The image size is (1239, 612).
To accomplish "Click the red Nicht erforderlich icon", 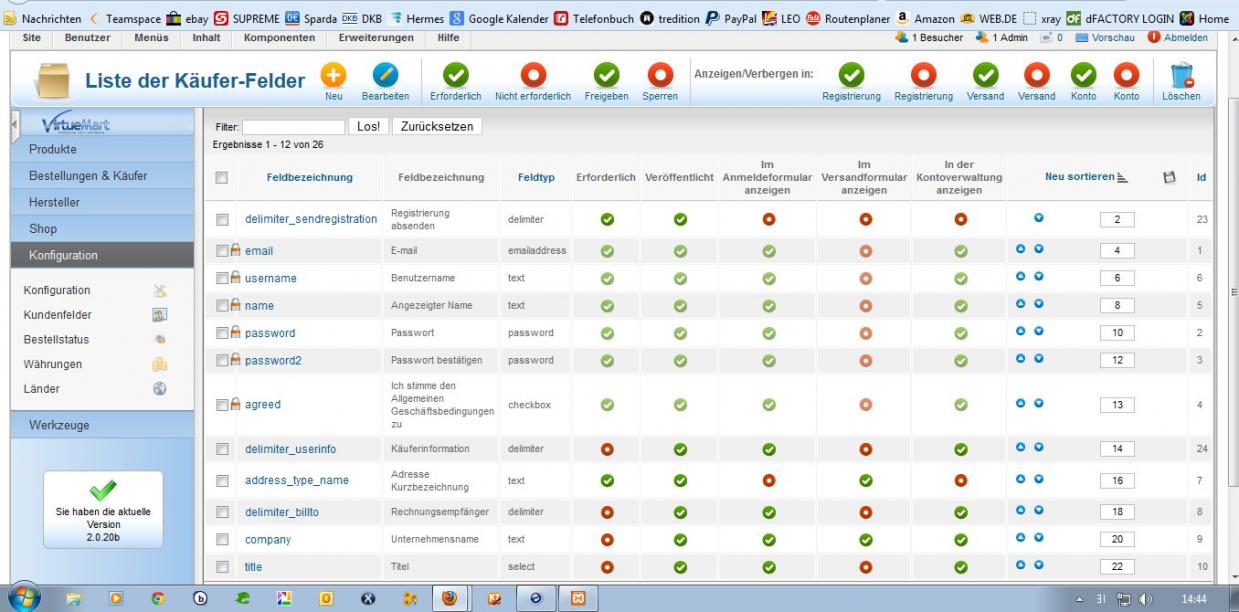I will pyautogui.click(x=532, y=76).
